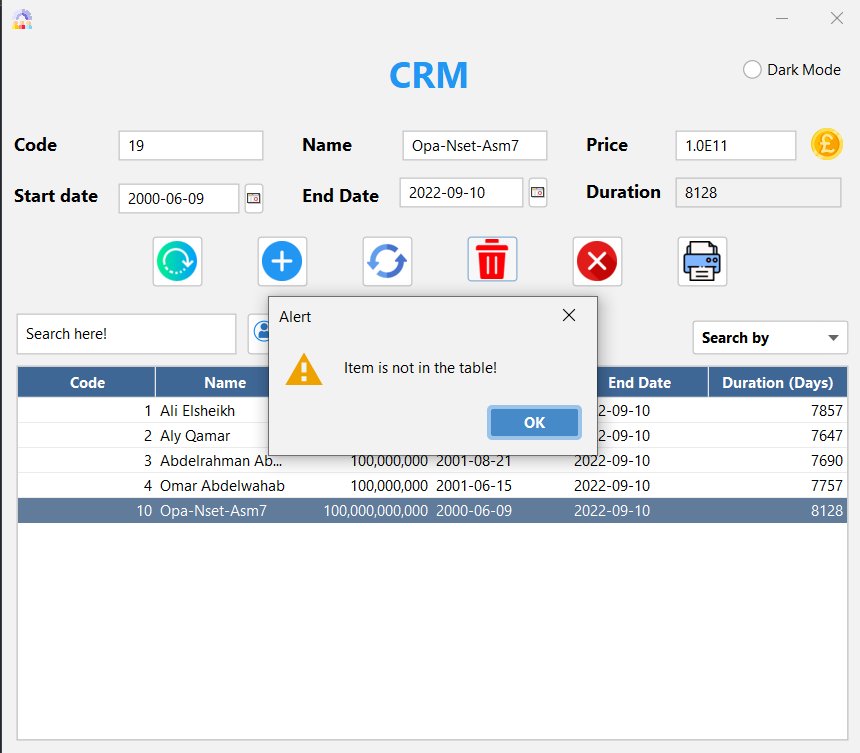Select the highlighted Opa-Nset-Asm7 table row
860x753 pixels.
432,511
